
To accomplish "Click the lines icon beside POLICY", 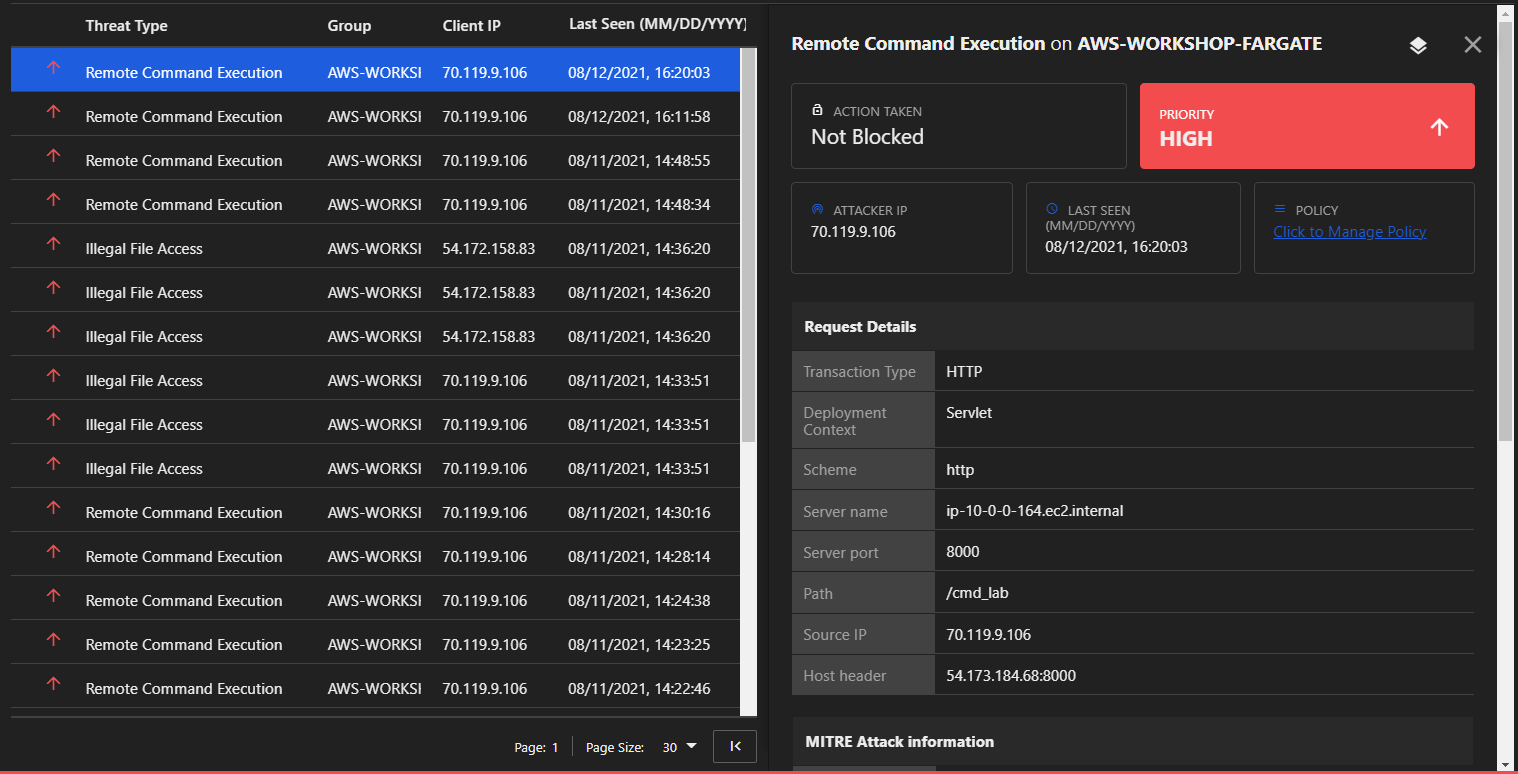I will pyautogui.click(x=1279, y=209).
